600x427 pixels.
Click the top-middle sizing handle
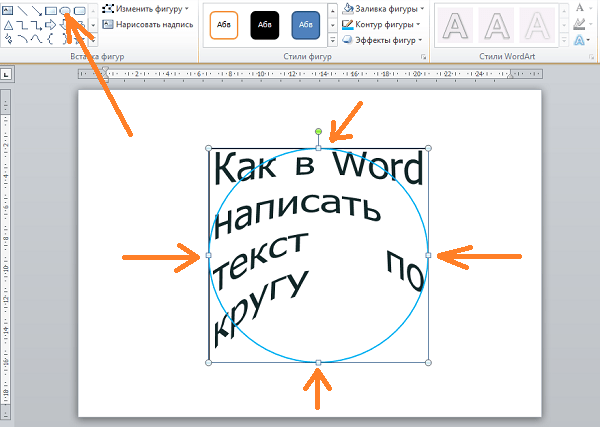318,148
